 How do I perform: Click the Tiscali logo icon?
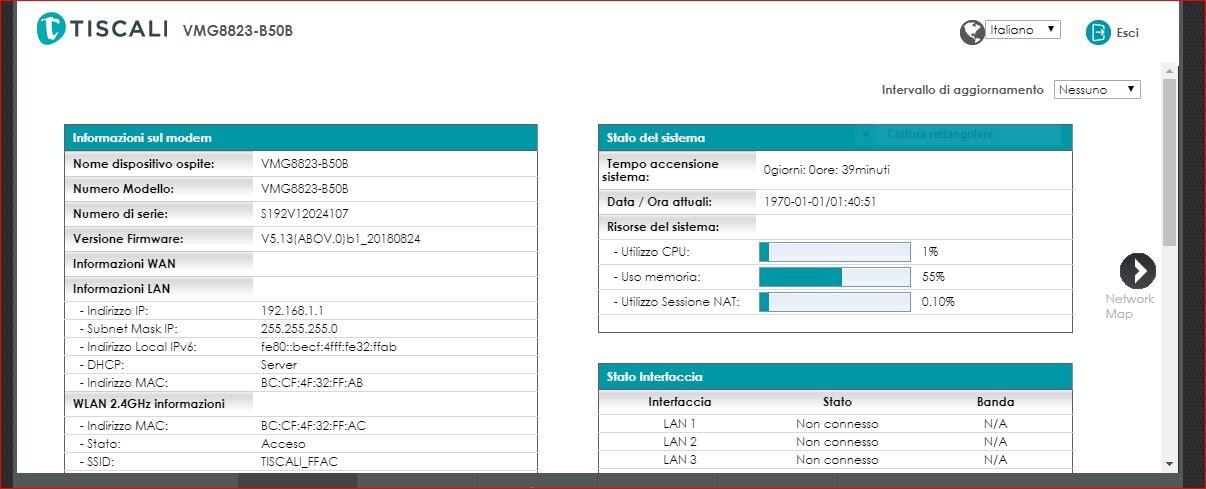tap(50, 30)
